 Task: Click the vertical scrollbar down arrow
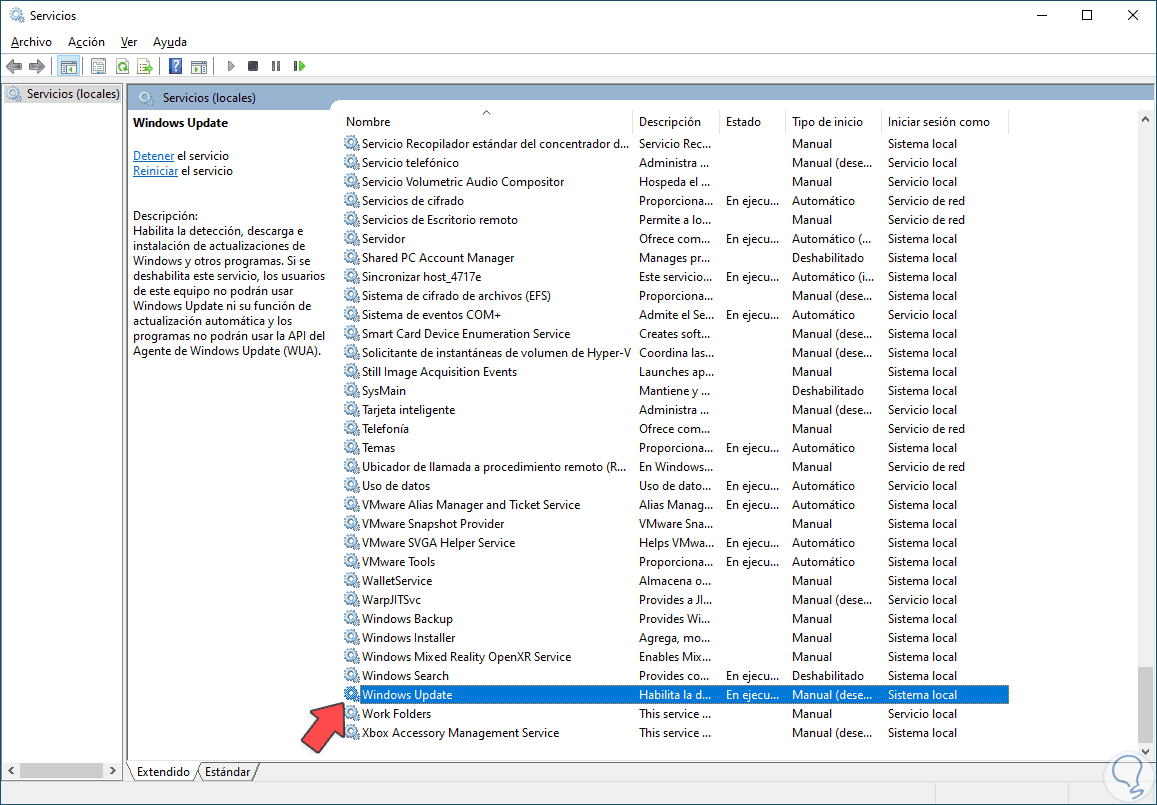pyautogui.click(x=1145, y=752)
